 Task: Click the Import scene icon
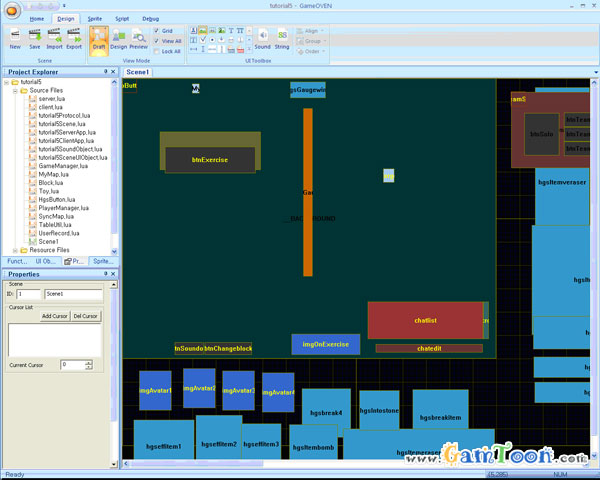(x=54, y=38)
